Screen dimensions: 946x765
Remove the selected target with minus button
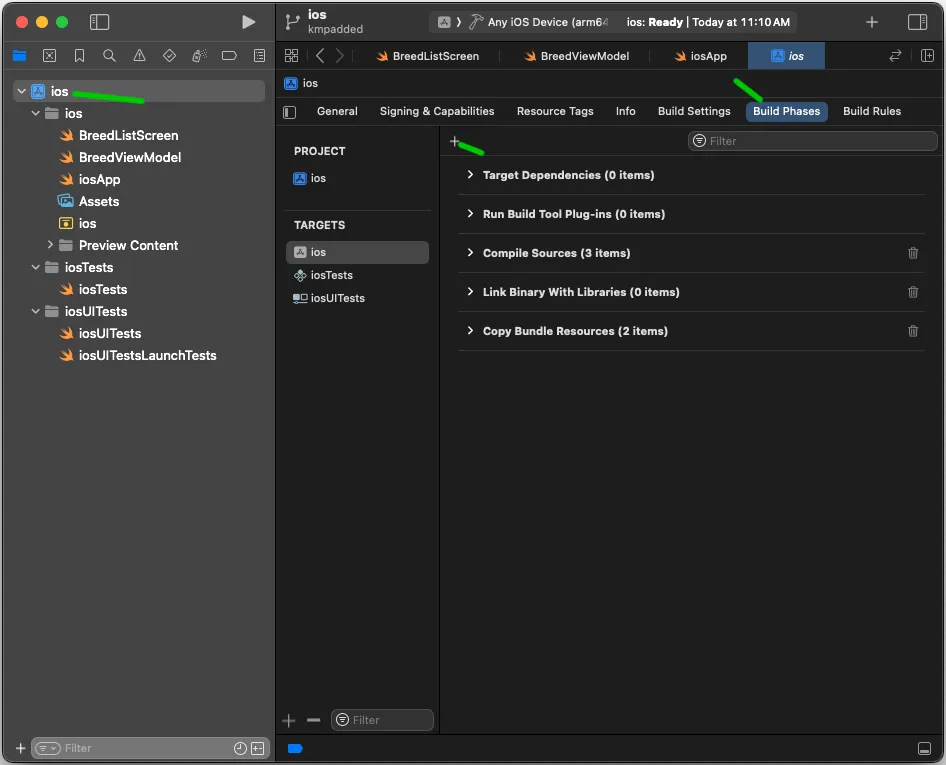(313, 720)
